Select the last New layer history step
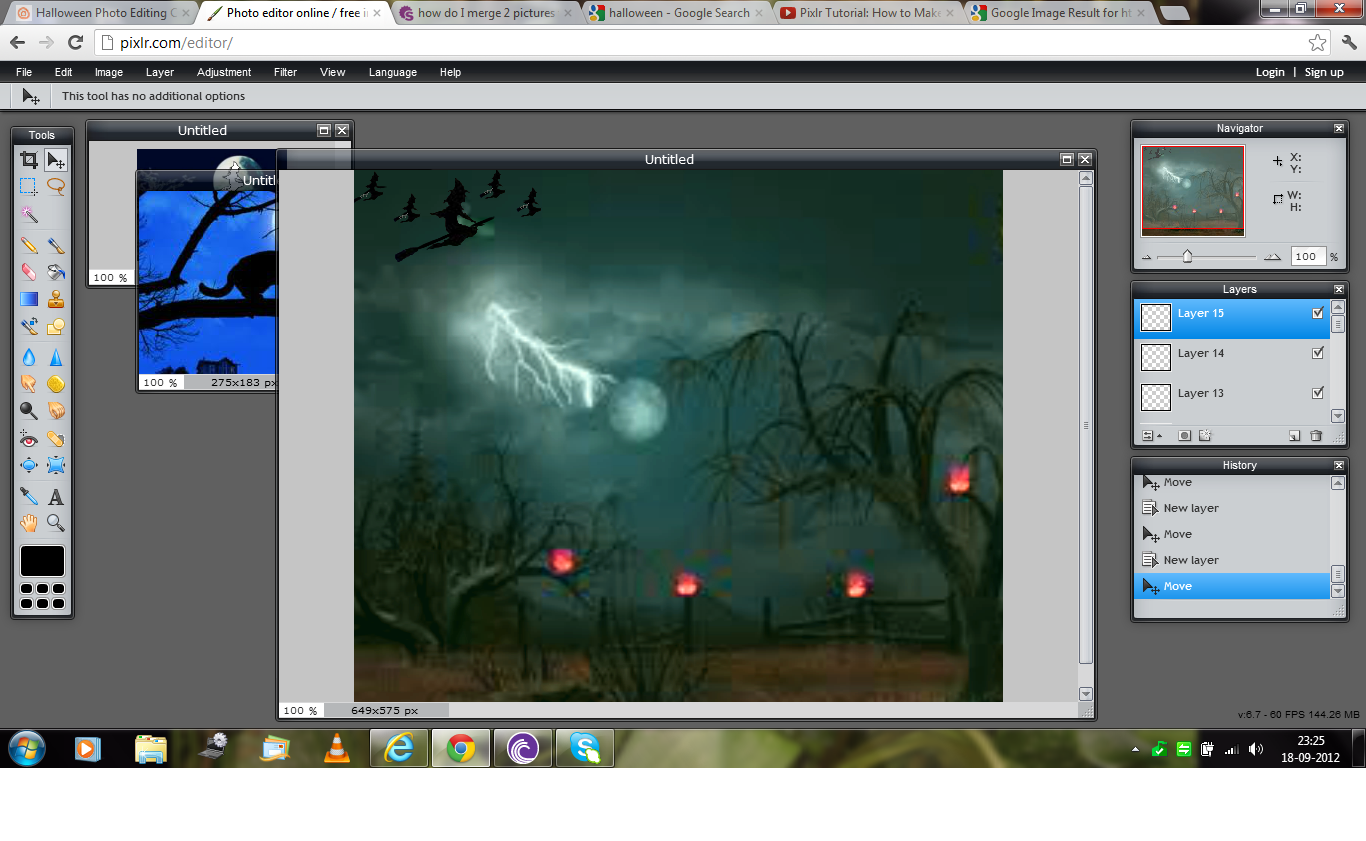 (x=1234, y=560)
